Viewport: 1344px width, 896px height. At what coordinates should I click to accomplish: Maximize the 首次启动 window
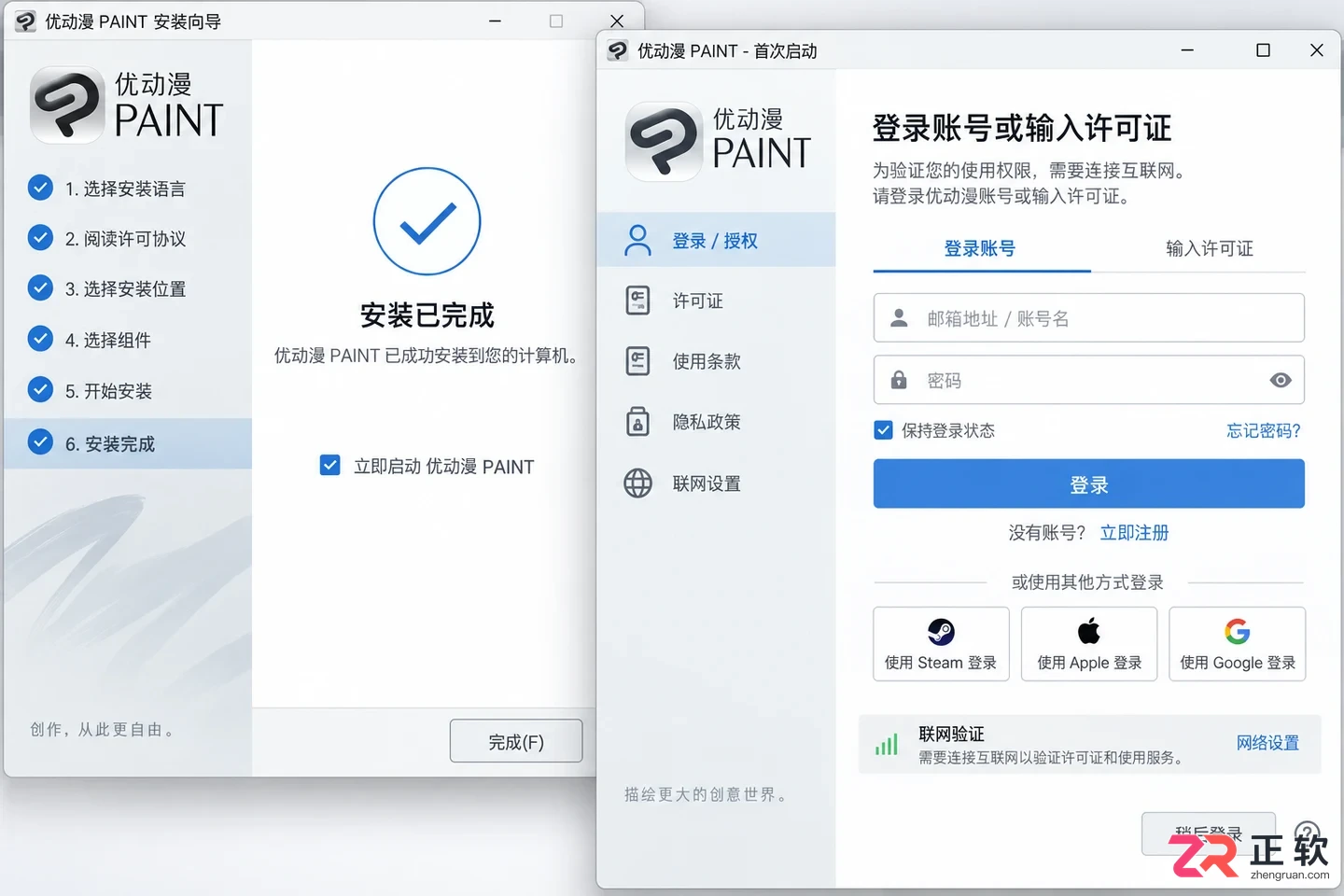1263,50
